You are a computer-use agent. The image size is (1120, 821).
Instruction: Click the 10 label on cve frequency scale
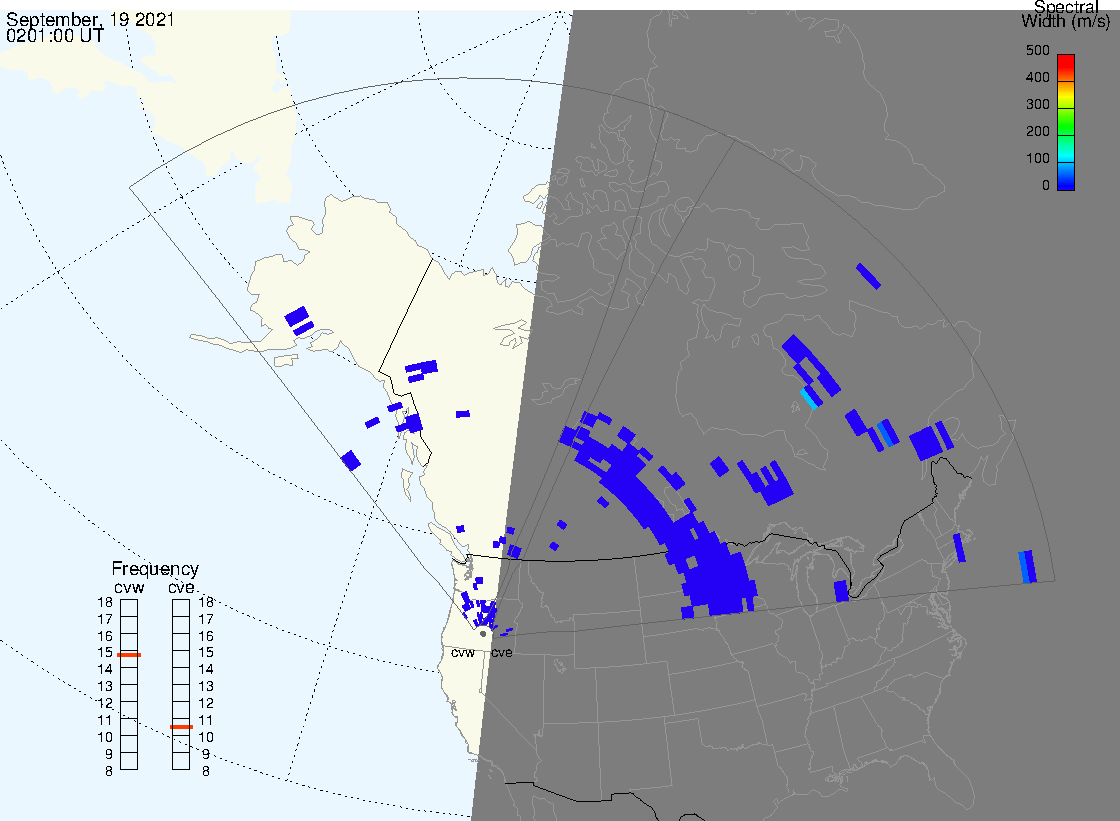click(x=206, y=737)
